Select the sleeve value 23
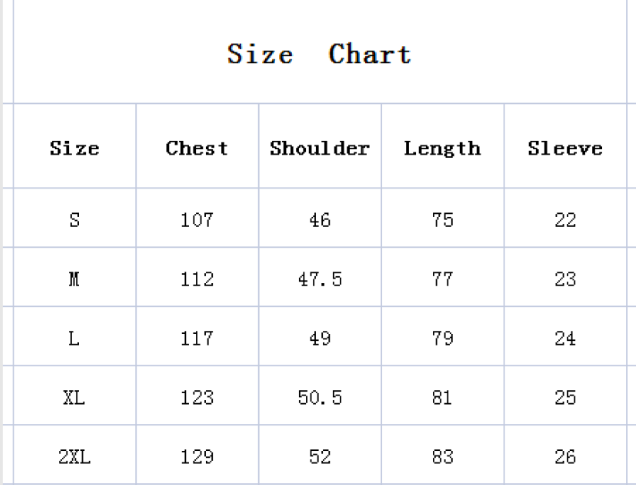The width and height of the screenshot is (636, 485). (x=565, y=277)
